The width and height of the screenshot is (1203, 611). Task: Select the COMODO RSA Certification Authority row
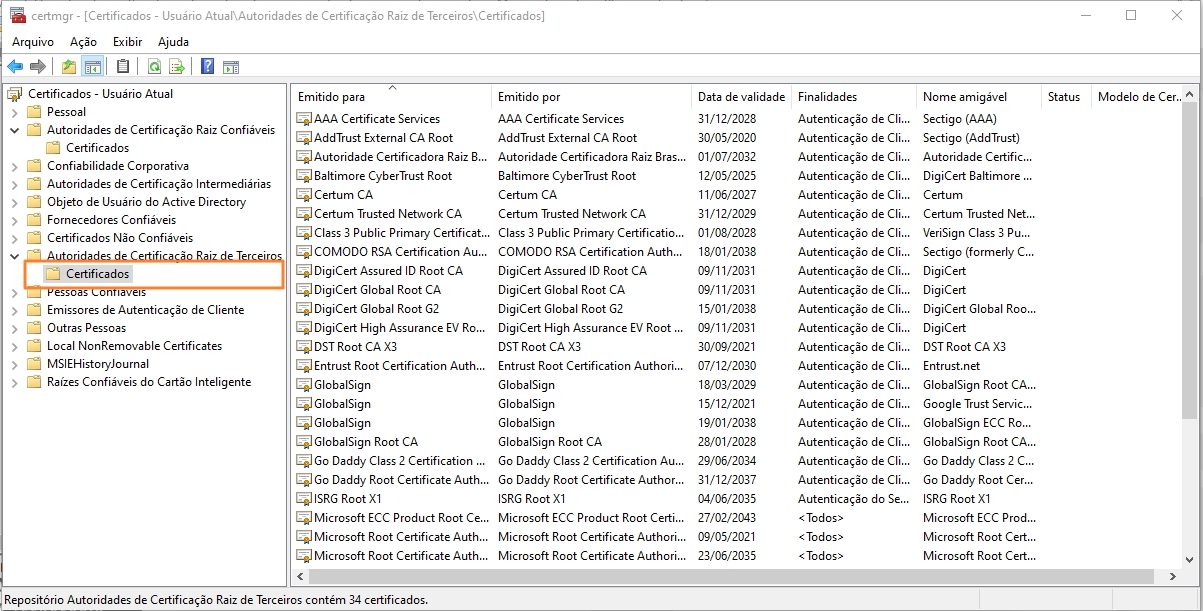coord(736,252)
